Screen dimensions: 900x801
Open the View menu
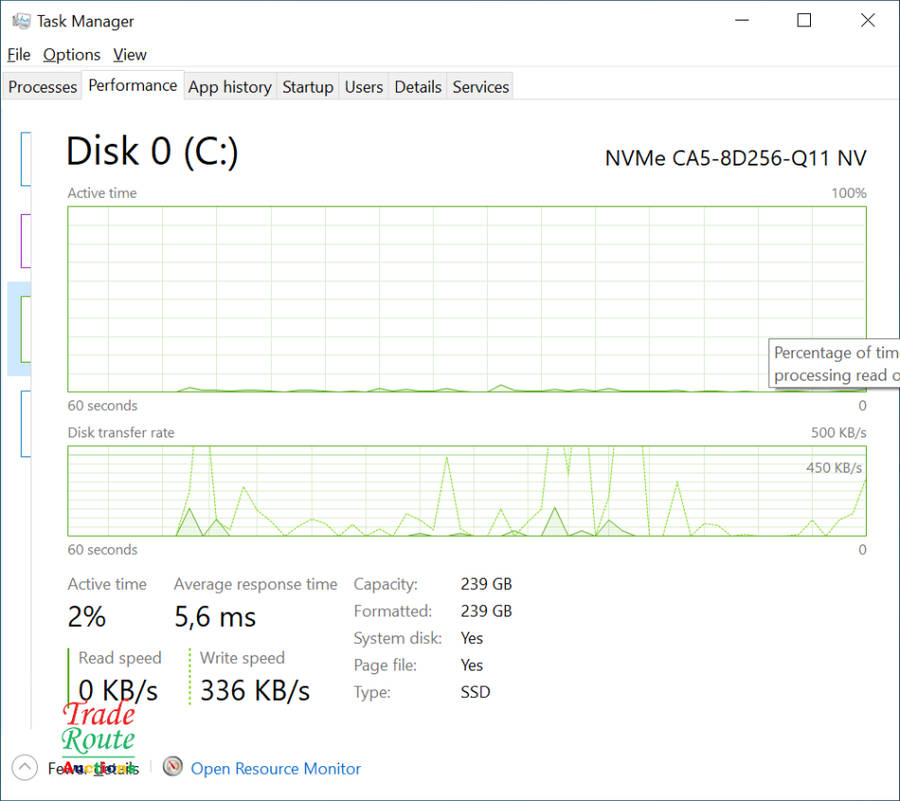tap(130, 55)
